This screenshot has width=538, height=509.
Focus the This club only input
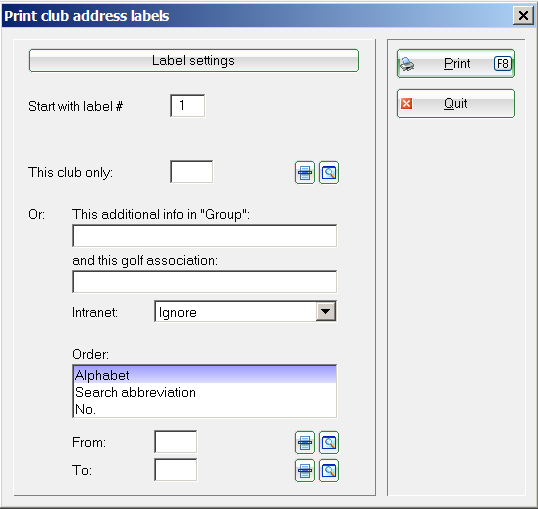[191, 171]
